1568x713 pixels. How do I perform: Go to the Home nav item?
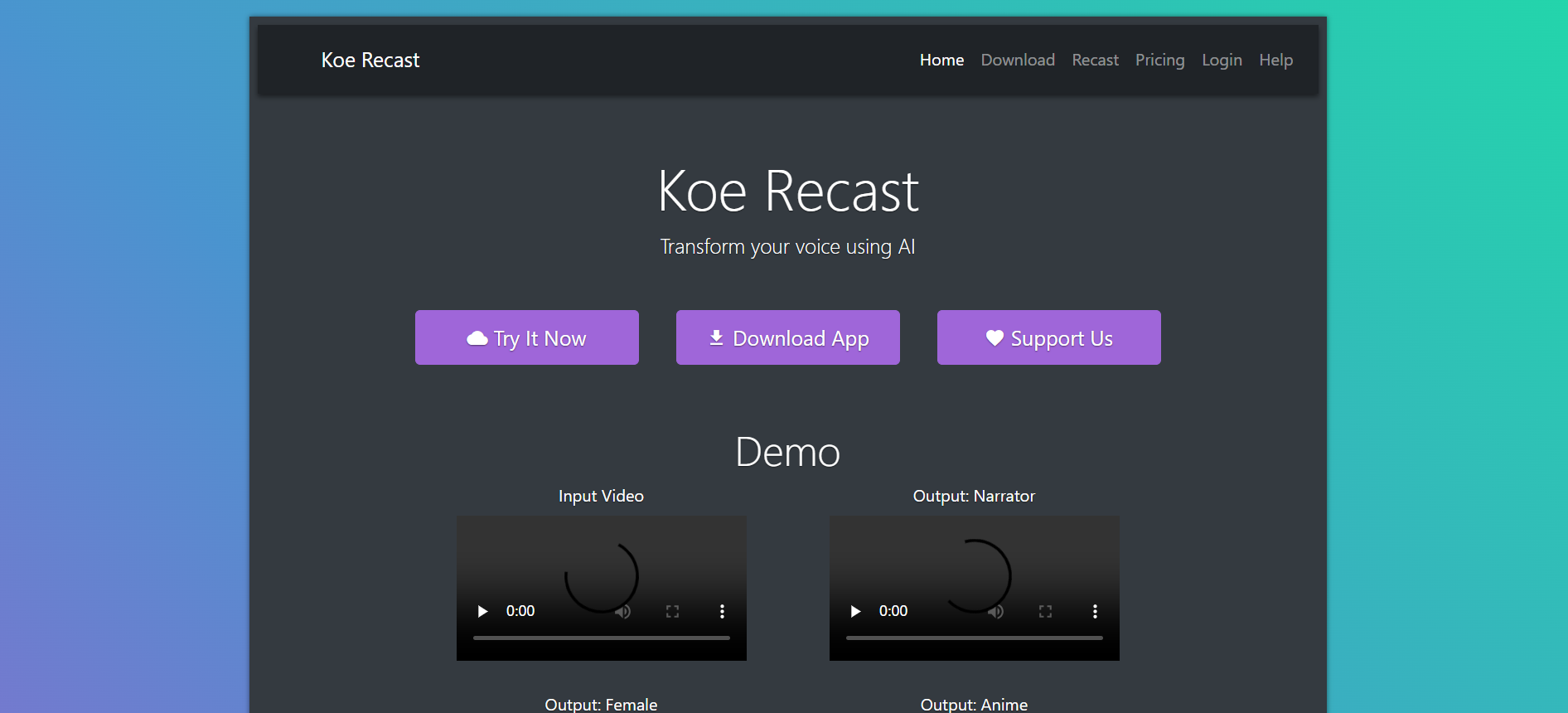pos(941,60)
